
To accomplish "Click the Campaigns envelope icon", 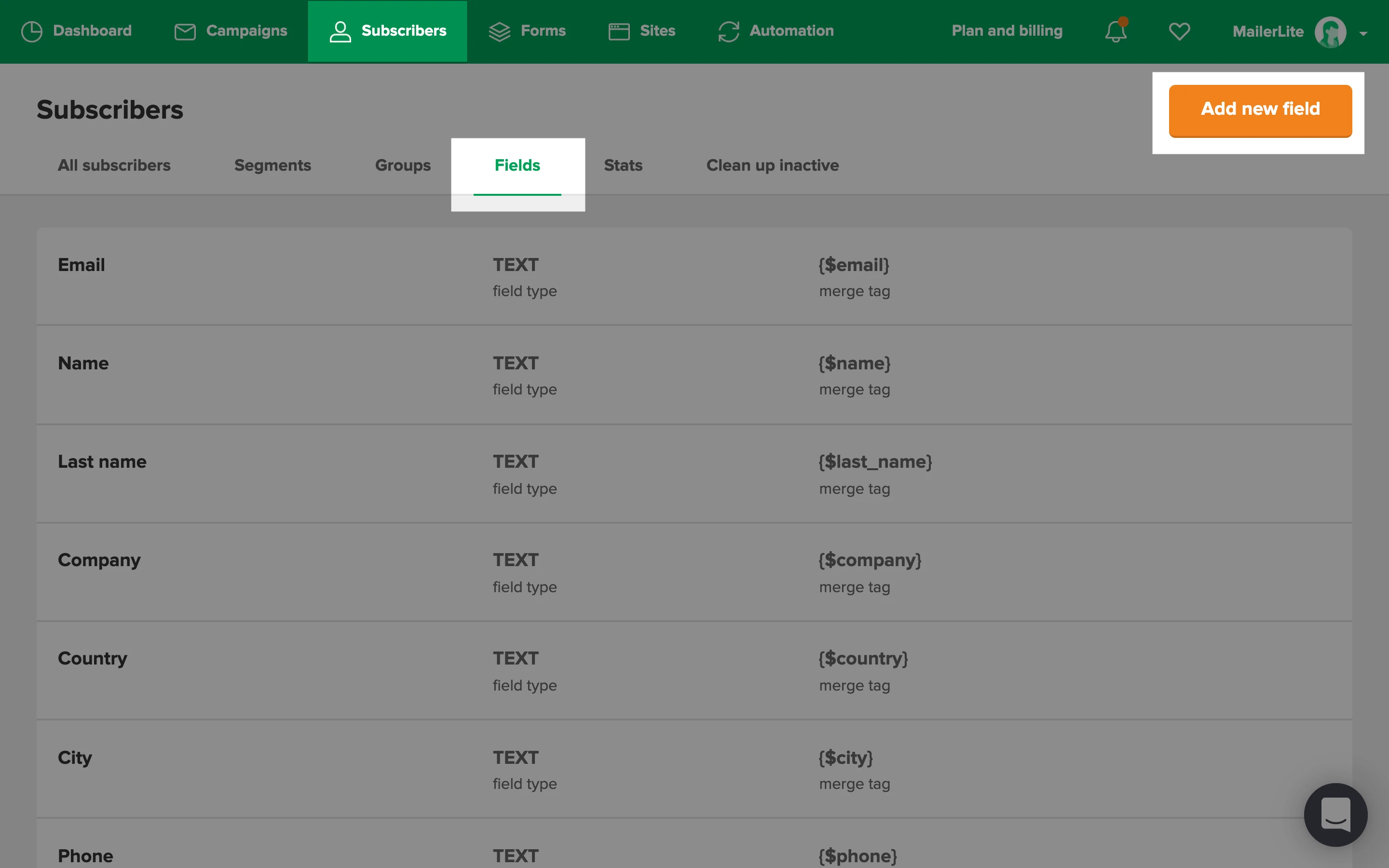I will 185,31.
